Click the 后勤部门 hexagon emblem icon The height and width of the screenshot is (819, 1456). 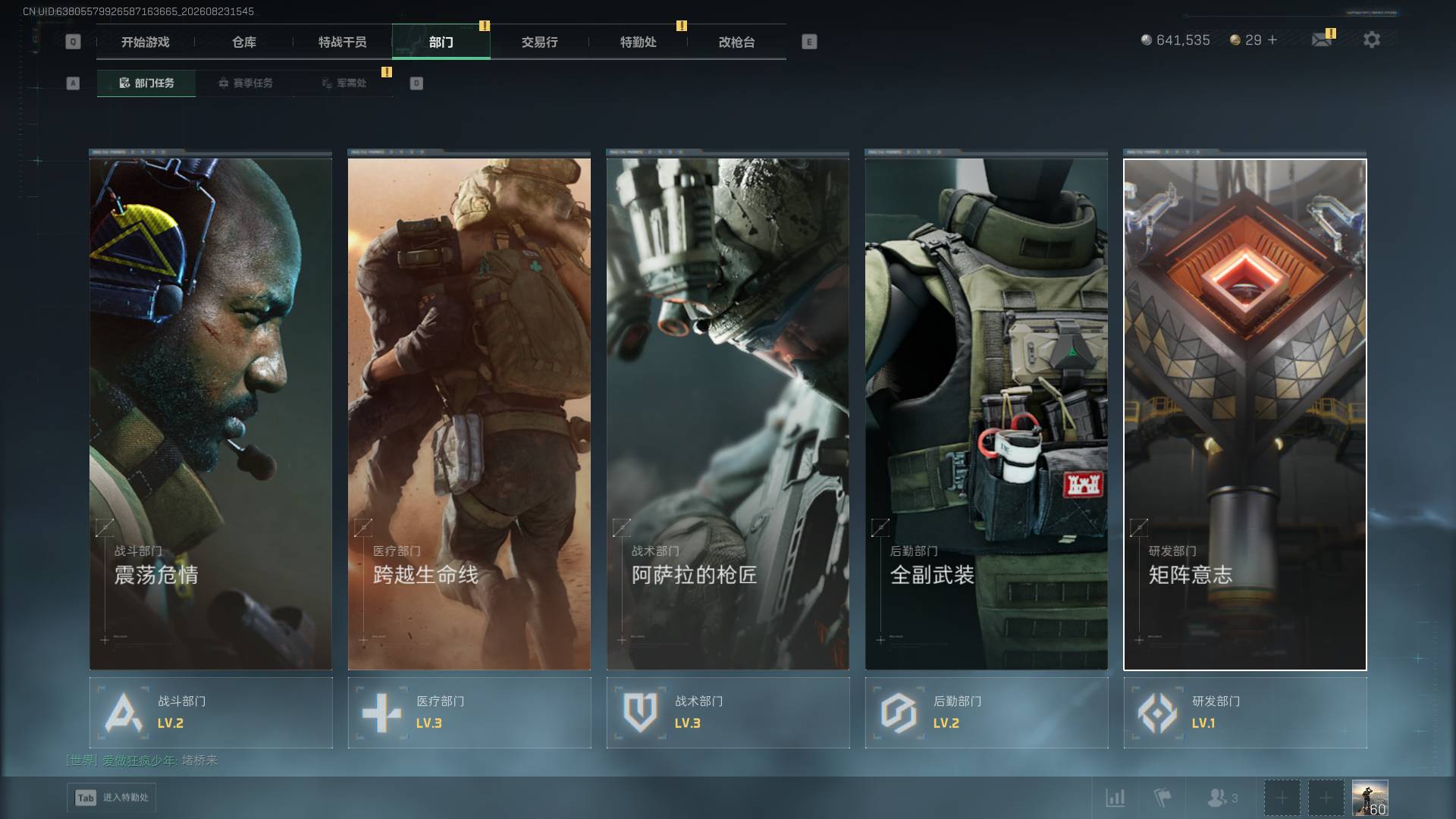pos(899,712)
